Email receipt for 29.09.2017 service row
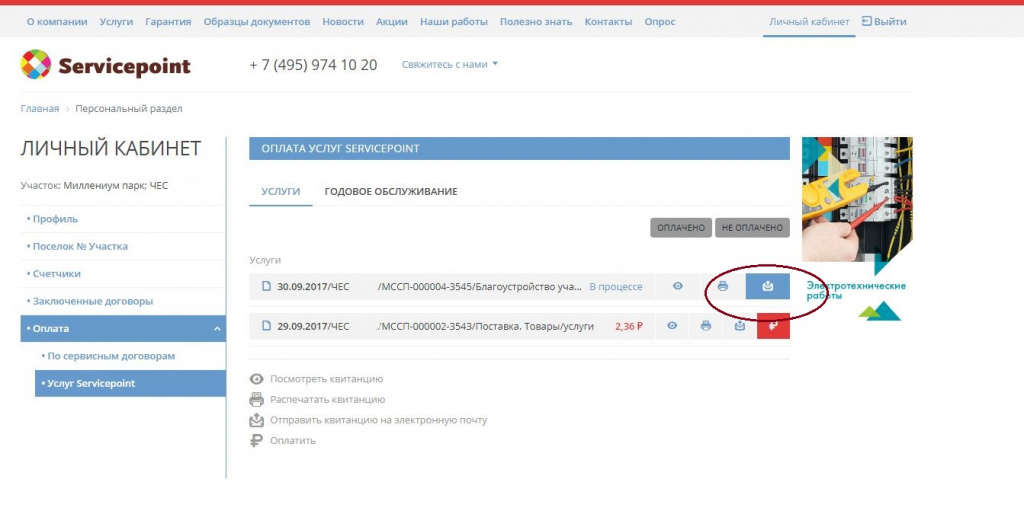Viewport: 1024px width, 514px height. point(740,326)
